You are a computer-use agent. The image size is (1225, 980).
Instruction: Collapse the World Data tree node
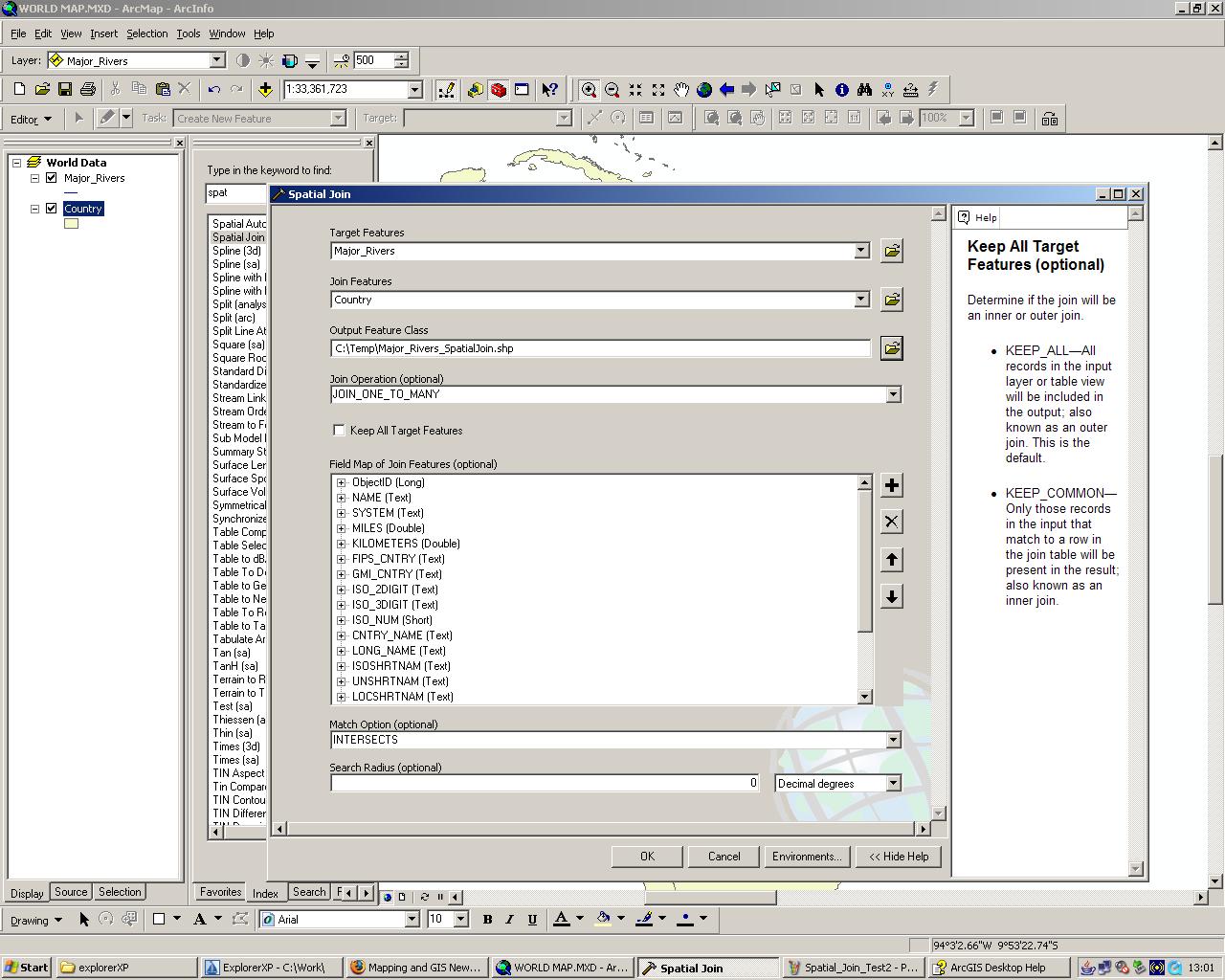pyautogui.click(x=17, y=163)
